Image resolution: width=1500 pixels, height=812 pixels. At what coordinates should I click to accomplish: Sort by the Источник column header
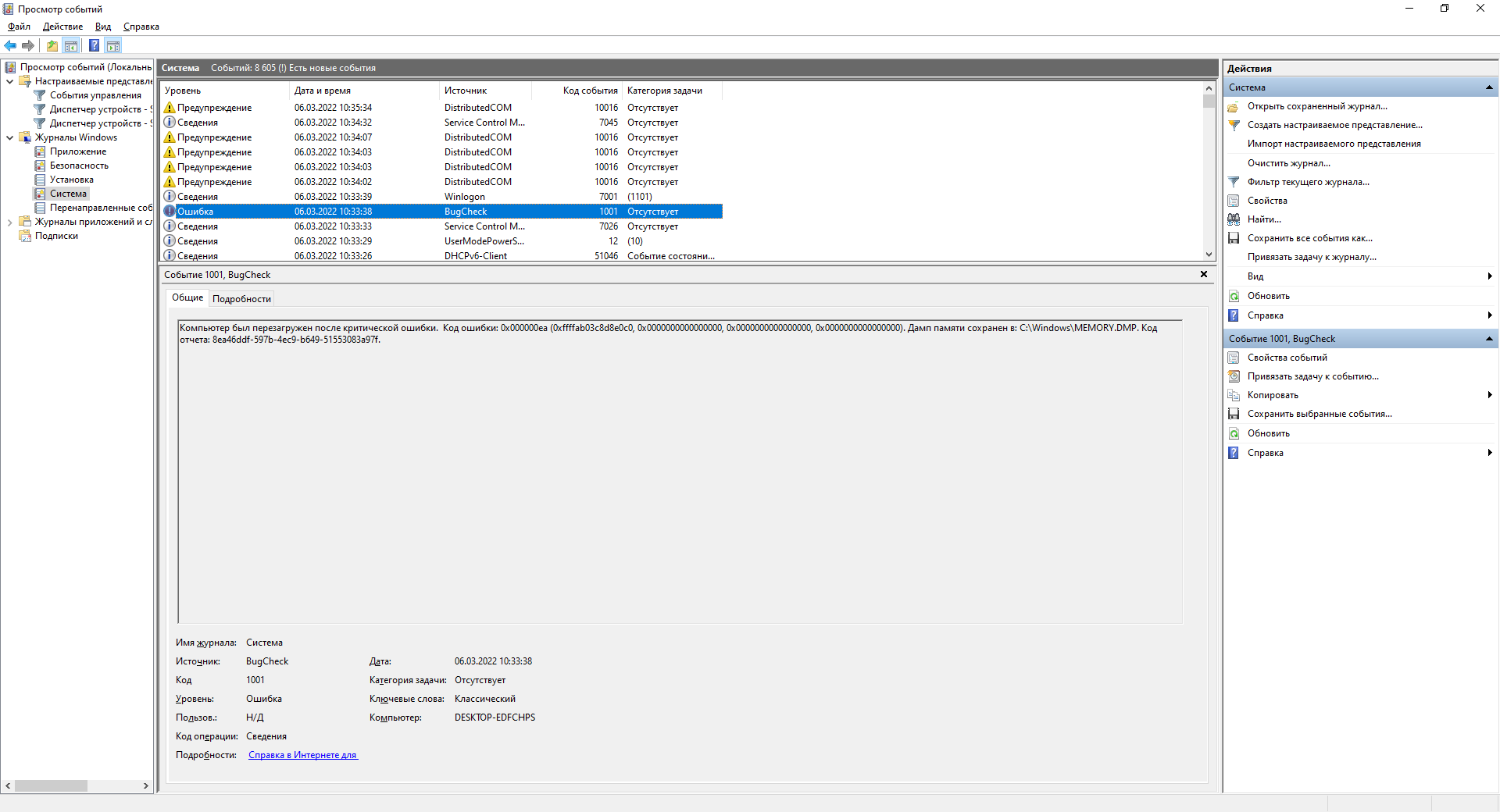click(x=486, y=91)
